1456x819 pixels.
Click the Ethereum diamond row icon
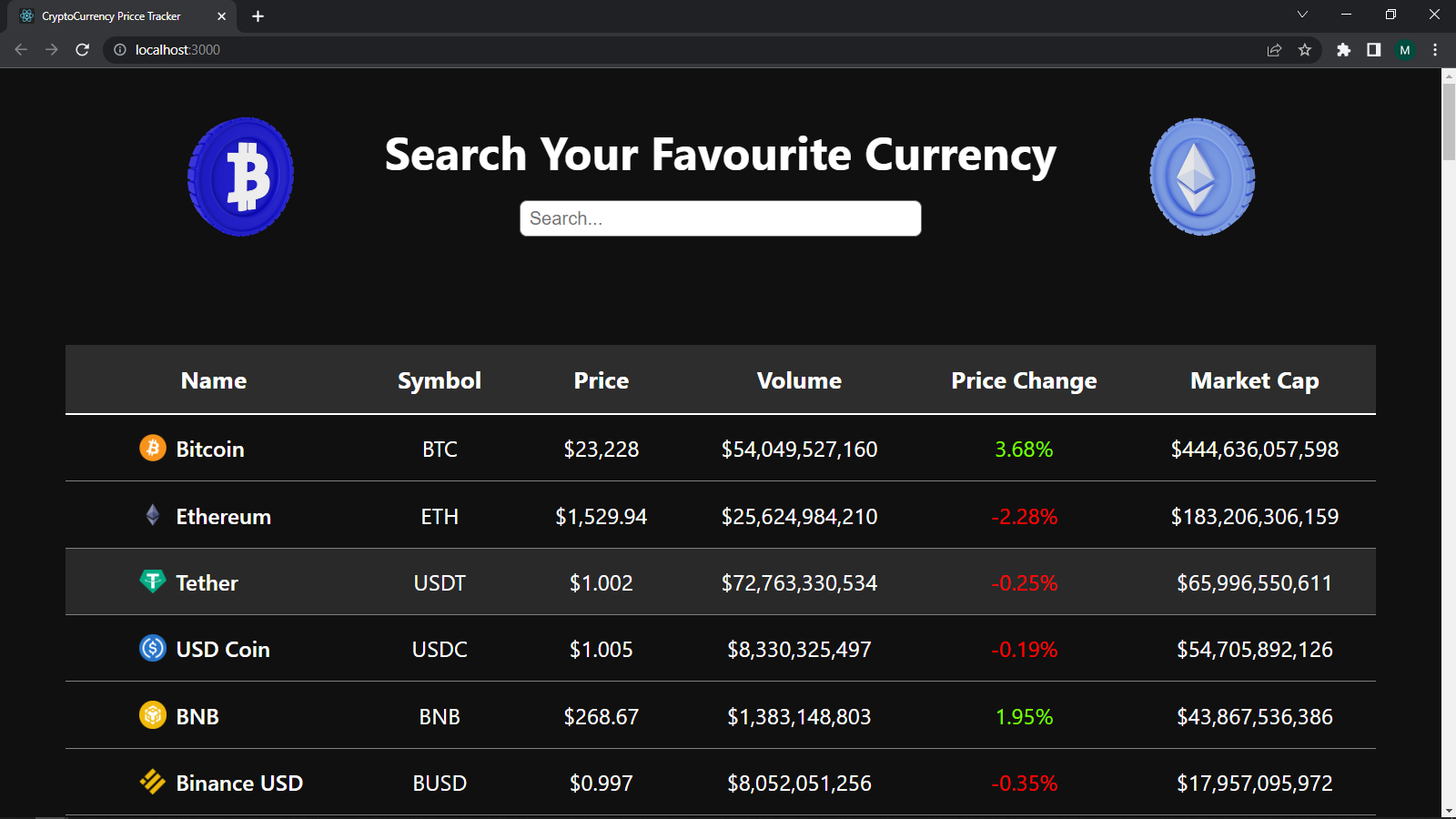[153, 515]
